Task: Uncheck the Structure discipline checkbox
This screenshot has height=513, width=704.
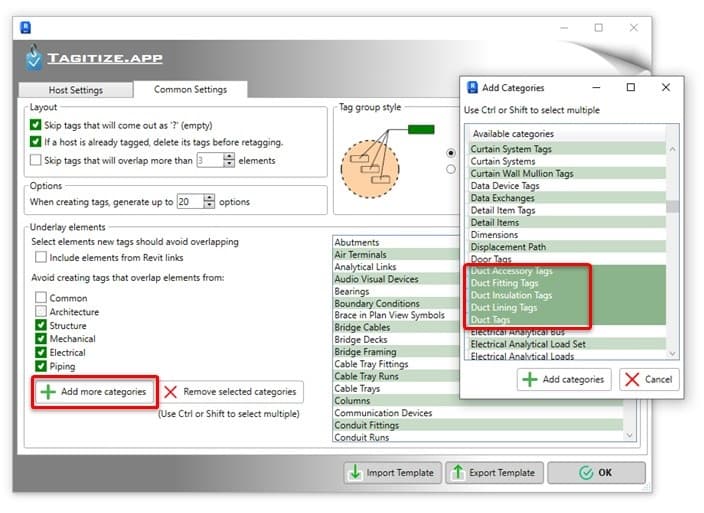Action: (41, 325)
